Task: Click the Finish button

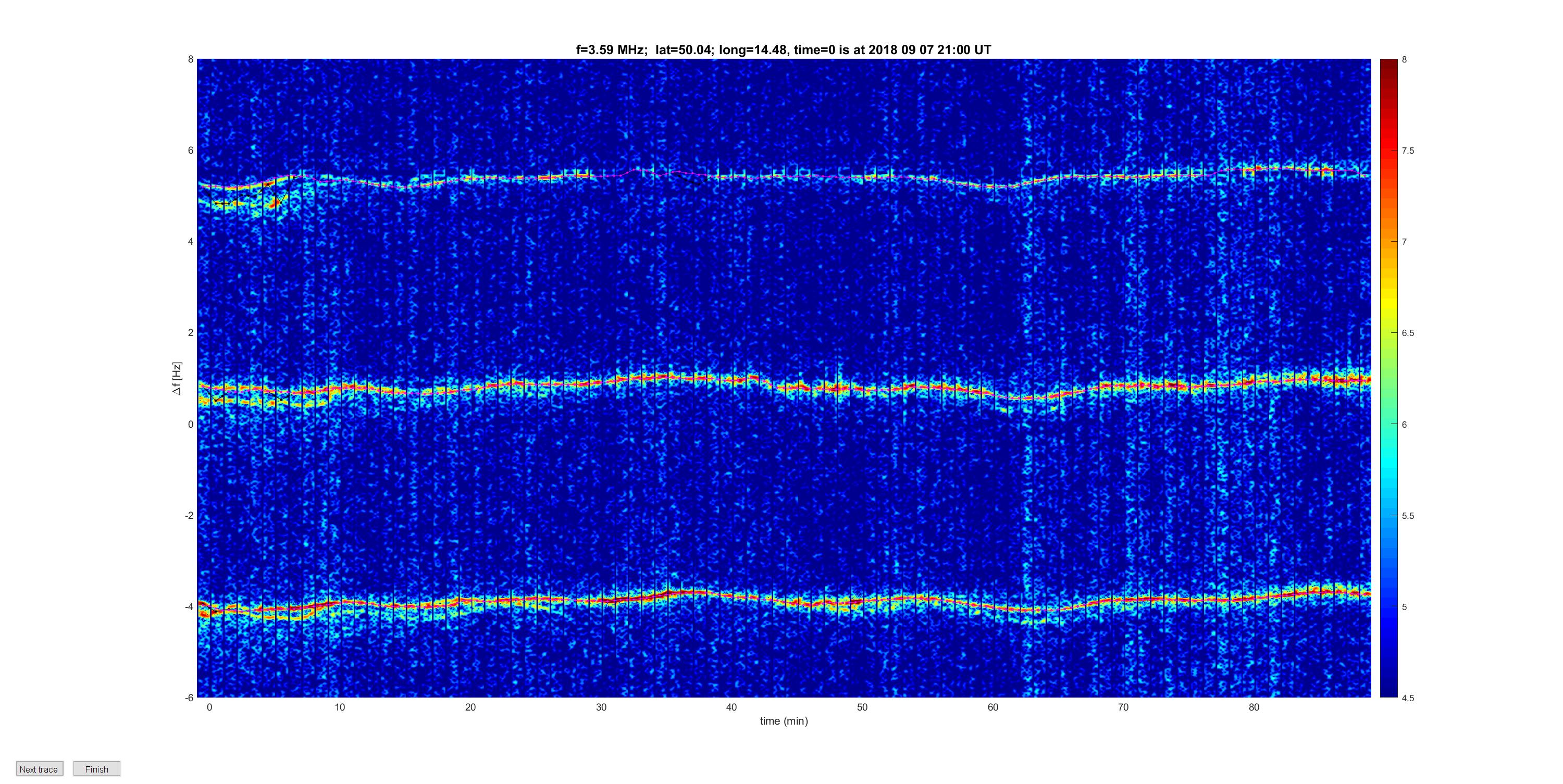Action: (x=96, y=769)
